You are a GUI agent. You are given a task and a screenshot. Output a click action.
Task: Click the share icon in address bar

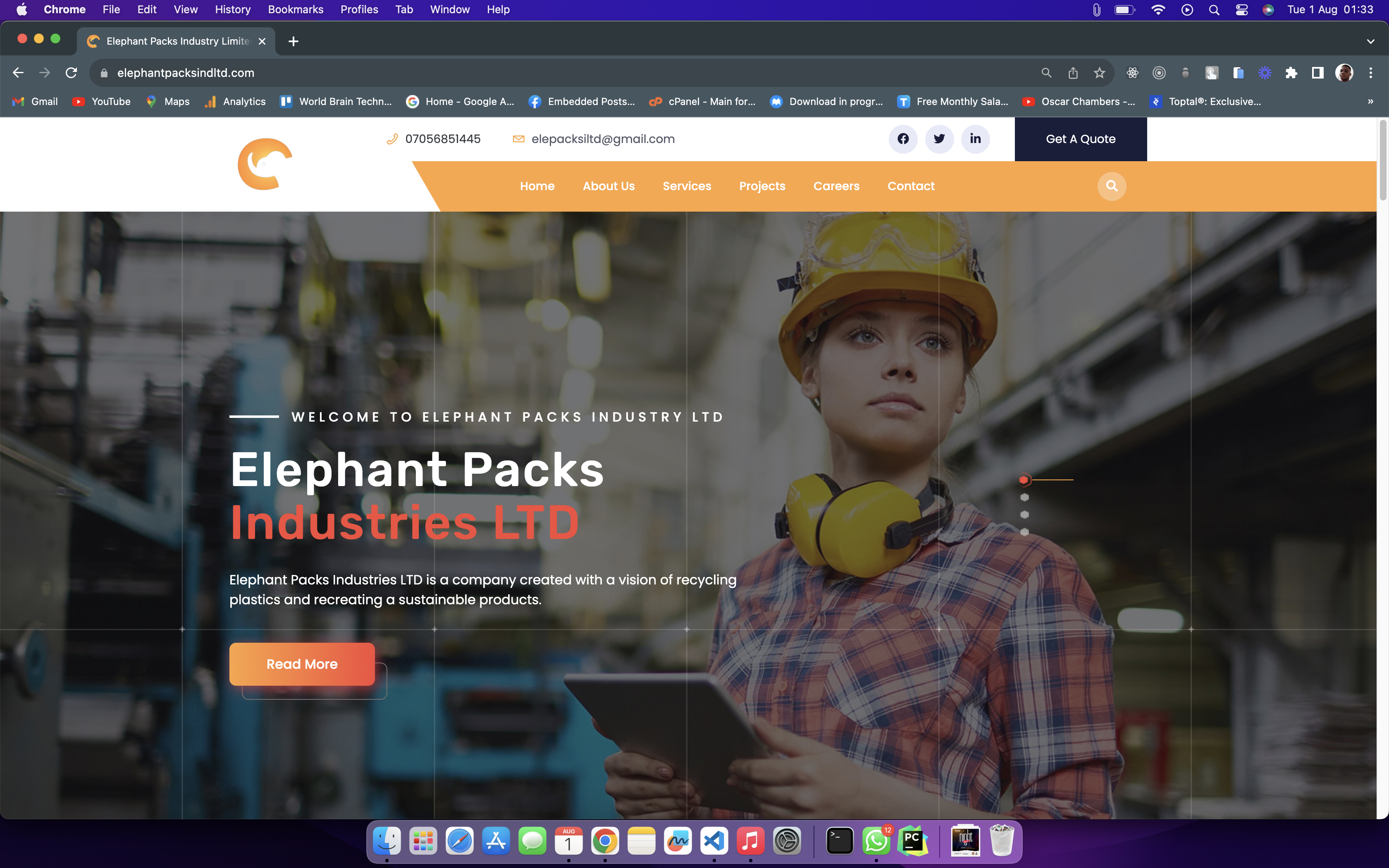pyautogui.click(x=1073, y=73)
